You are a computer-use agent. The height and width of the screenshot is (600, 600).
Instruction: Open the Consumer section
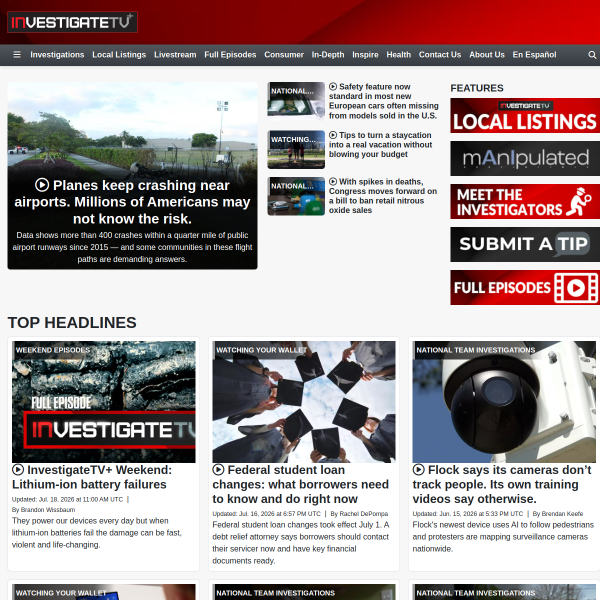[284, 55]
